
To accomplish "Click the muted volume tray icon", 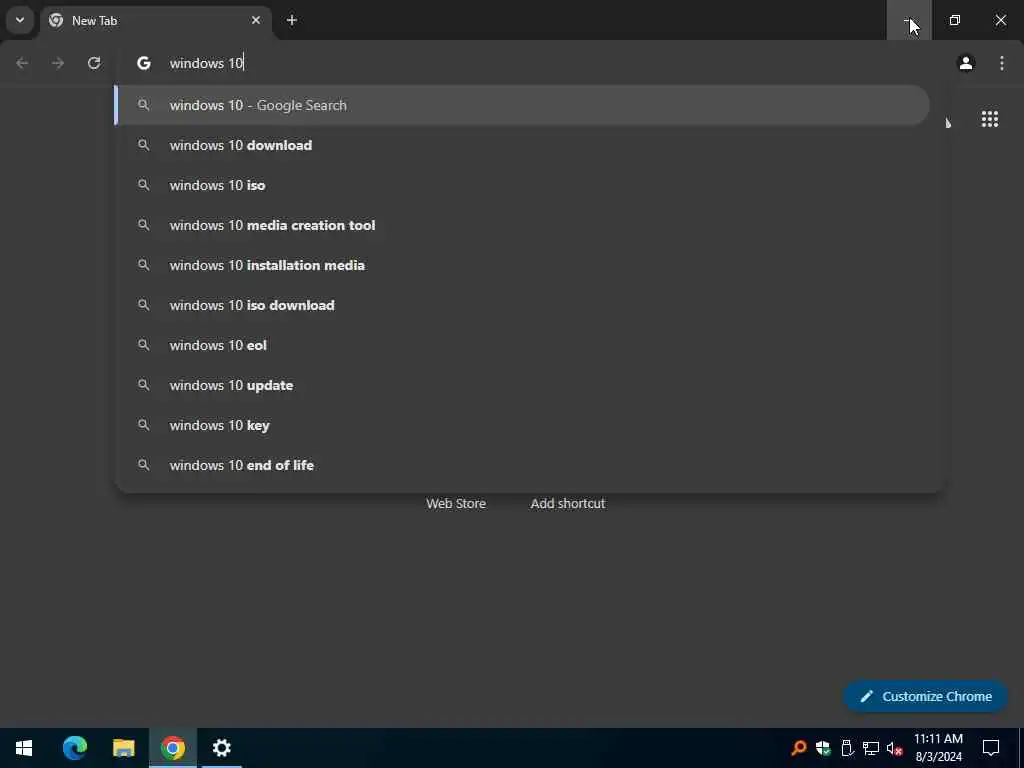I will click(895, 748).
